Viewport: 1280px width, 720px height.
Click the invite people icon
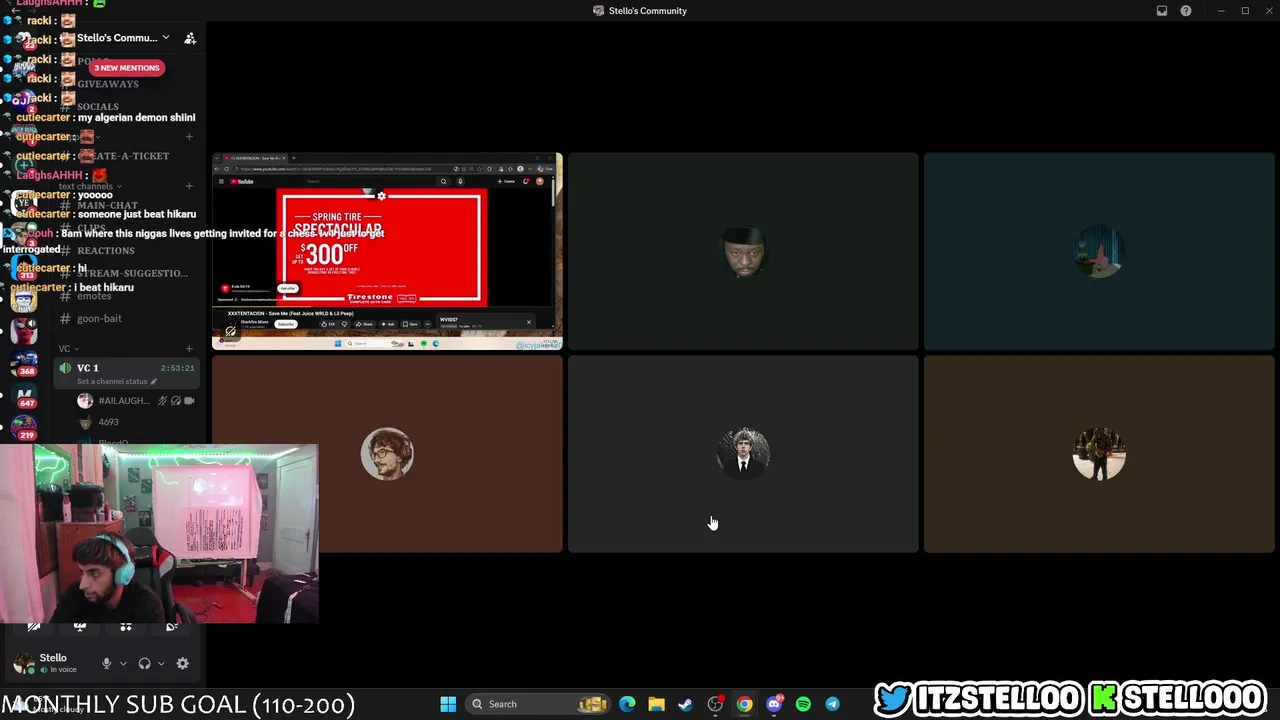pos(190,38)
